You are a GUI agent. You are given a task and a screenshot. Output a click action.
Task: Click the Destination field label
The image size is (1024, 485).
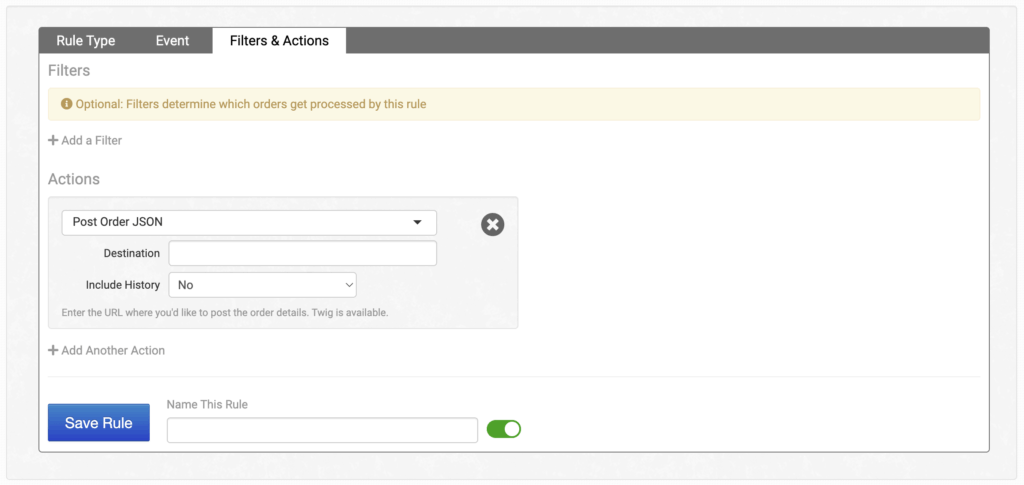pyautogui.click(x=131, y=254)
